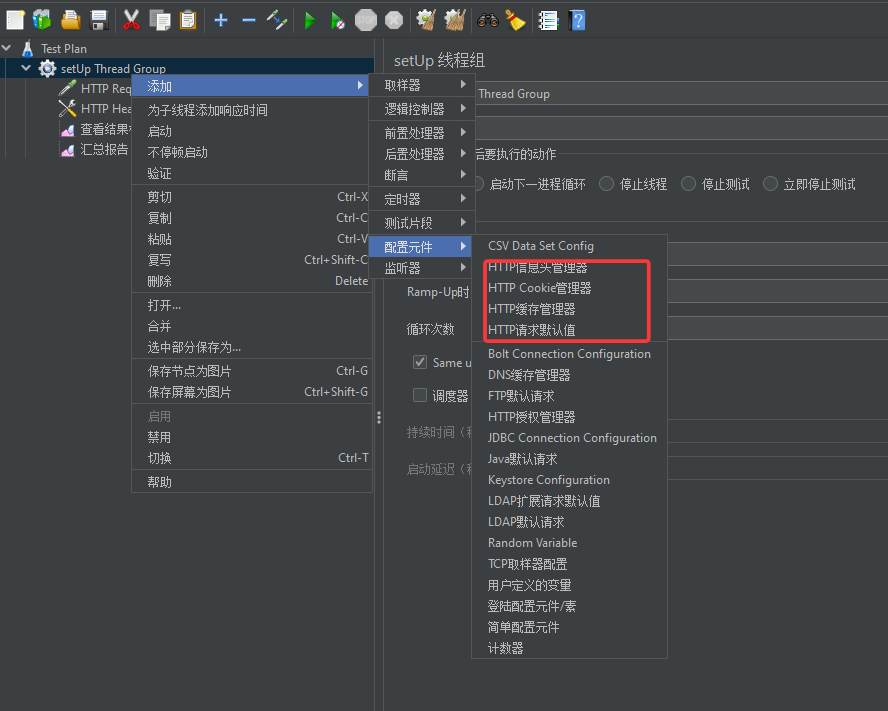The width and height of the screenshot is (888, 711).
Task: Toggle the Same user checkbox
Action: [420, 362]
